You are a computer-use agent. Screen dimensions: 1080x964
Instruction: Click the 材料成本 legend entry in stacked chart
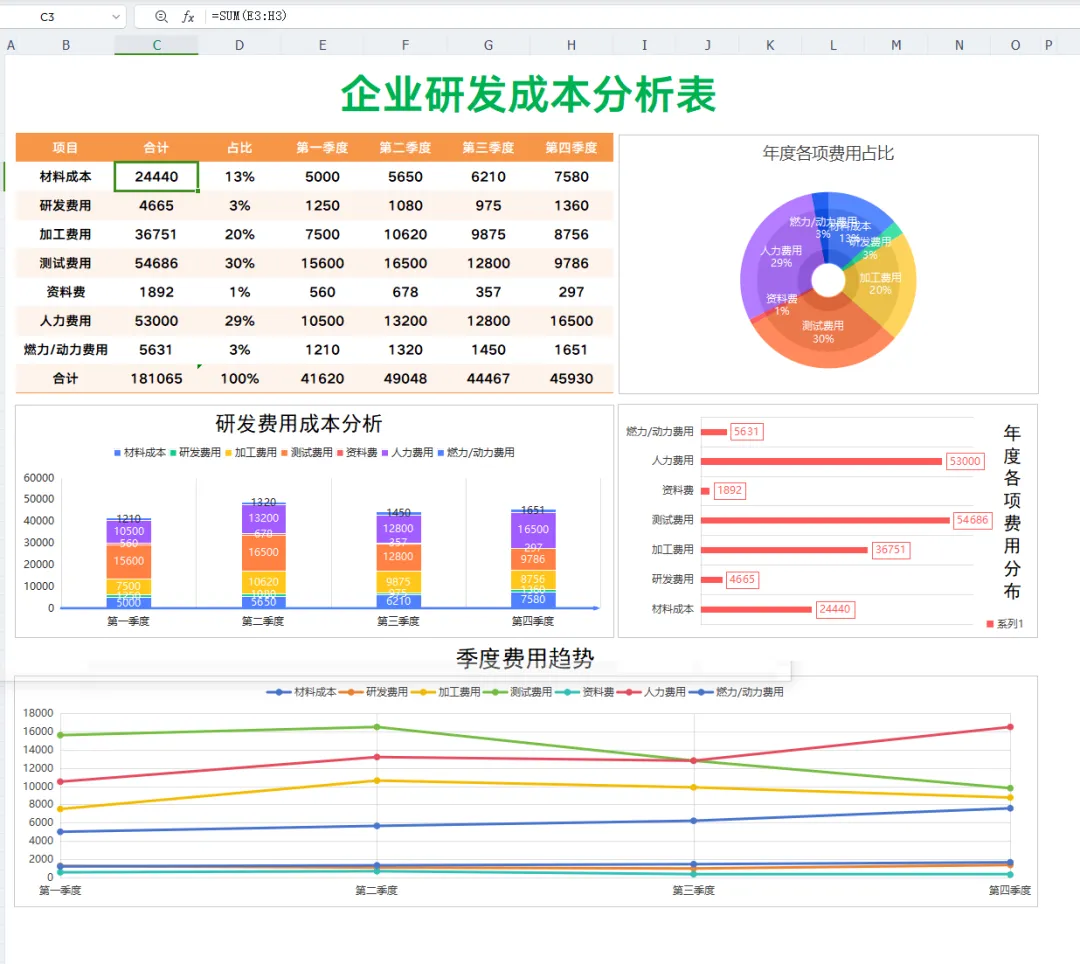click(x=140, y=452)
